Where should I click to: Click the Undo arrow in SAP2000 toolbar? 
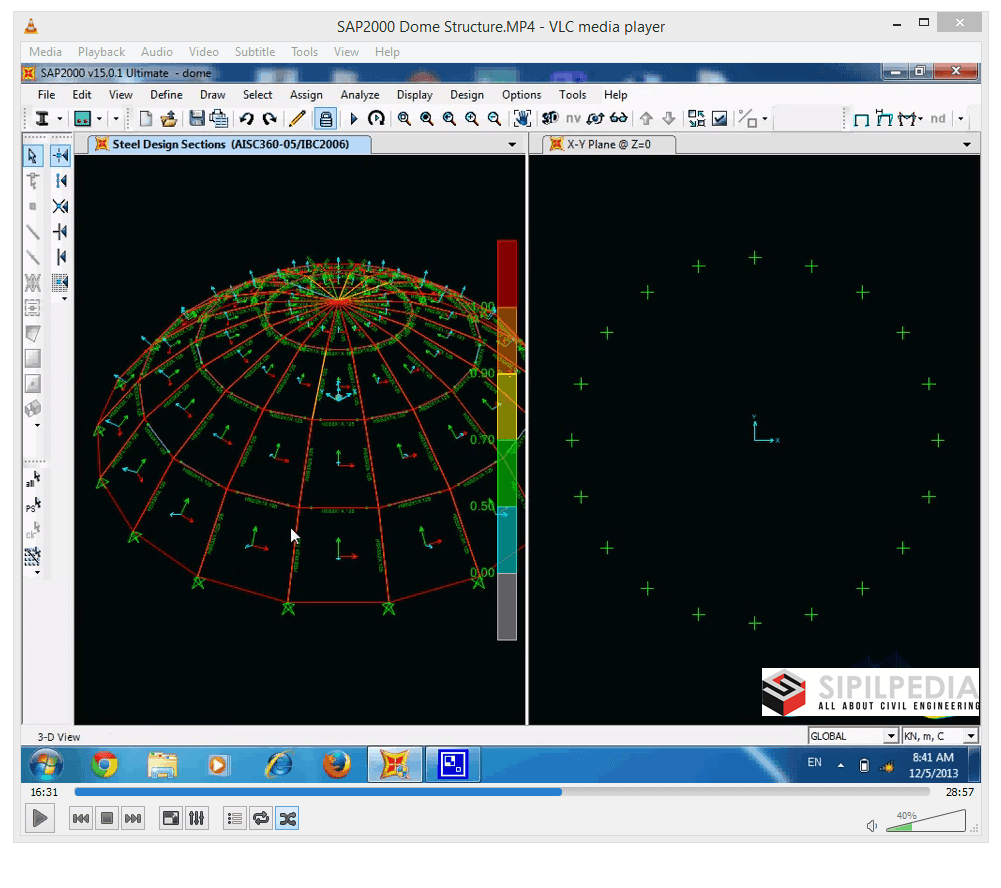pos(247,119)
